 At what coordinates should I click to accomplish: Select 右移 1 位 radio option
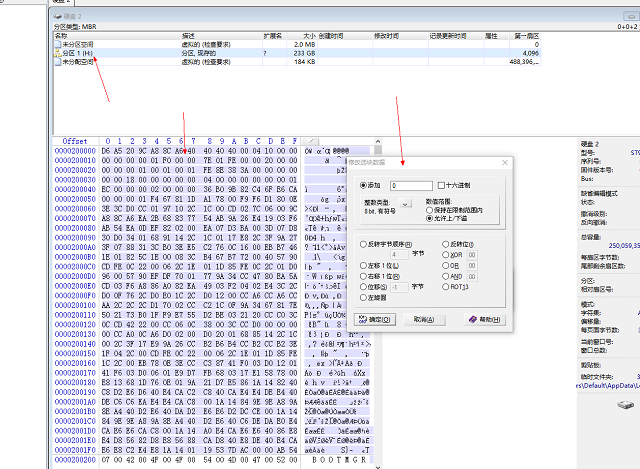pos(363,276)
